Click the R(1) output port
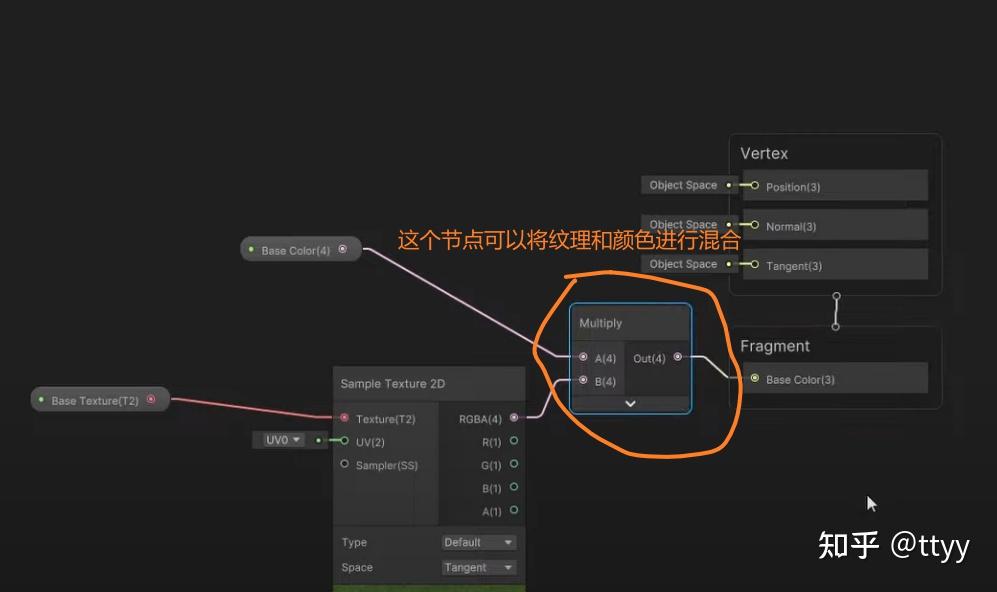 coord(514,441)
